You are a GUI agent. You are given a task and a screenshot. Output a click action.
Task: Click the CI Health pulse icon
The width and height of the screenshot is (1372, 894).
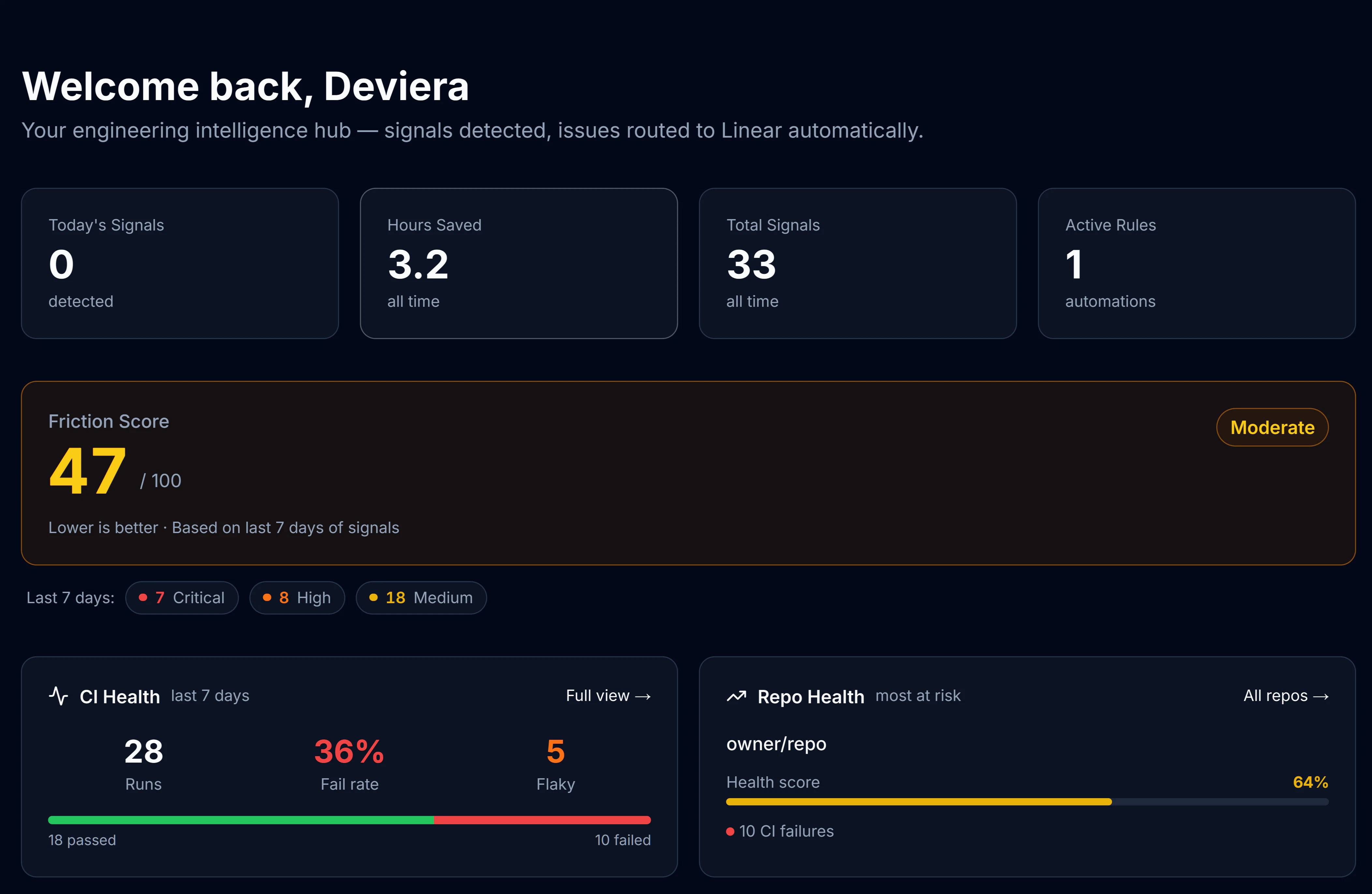[x=58, y=696]
